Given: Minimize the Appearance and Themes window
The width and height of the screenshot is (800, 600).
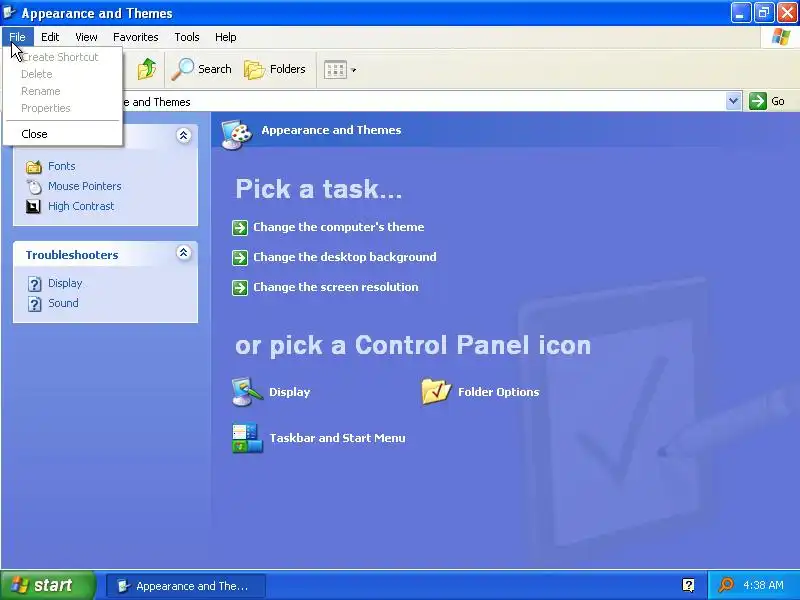Looking at the screenshot, I should click(x=740, y=13).
